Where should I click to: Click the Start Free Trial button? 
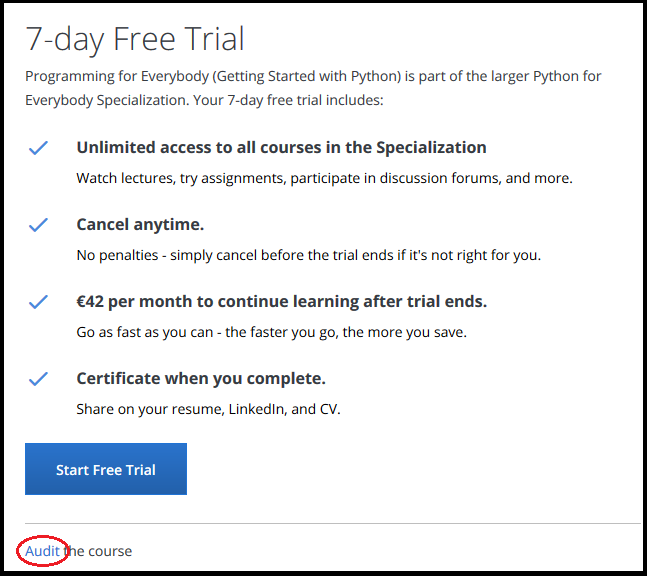(106, 469)
